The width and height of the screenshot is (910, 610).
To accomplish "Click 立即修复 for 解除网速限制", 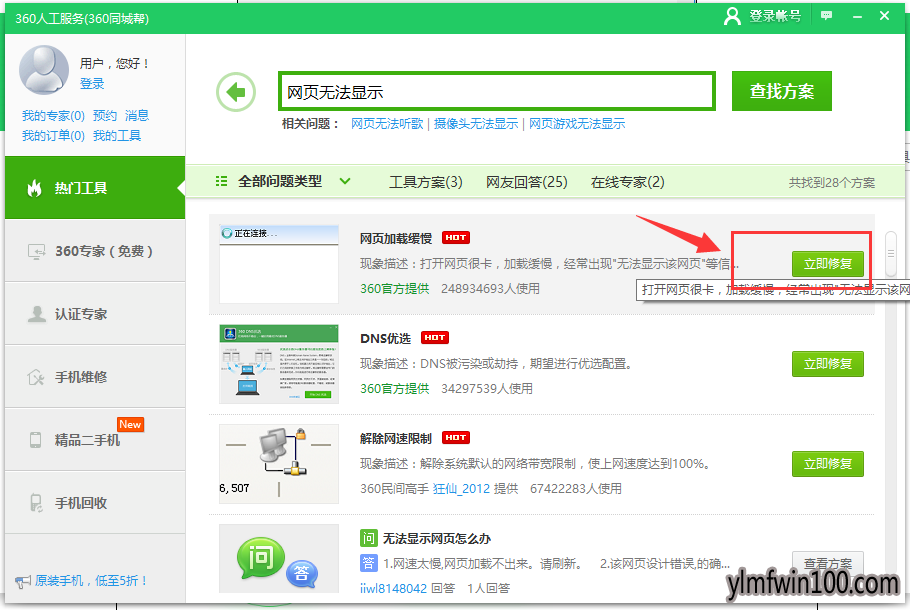I will [x=828, y=464].
